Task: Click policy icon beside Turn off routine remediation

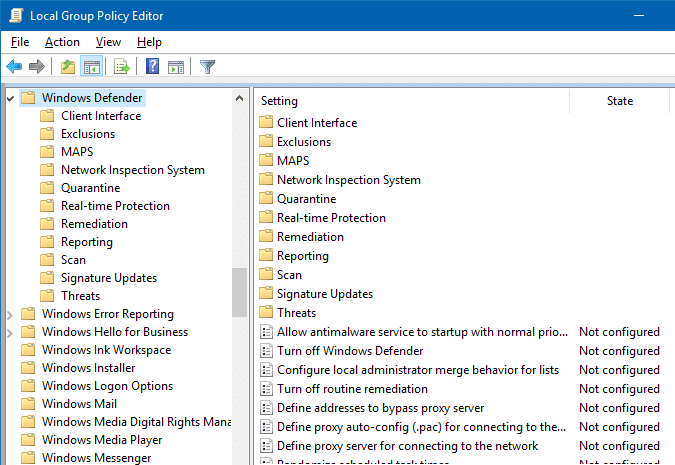Action: [x=266, y=388]
